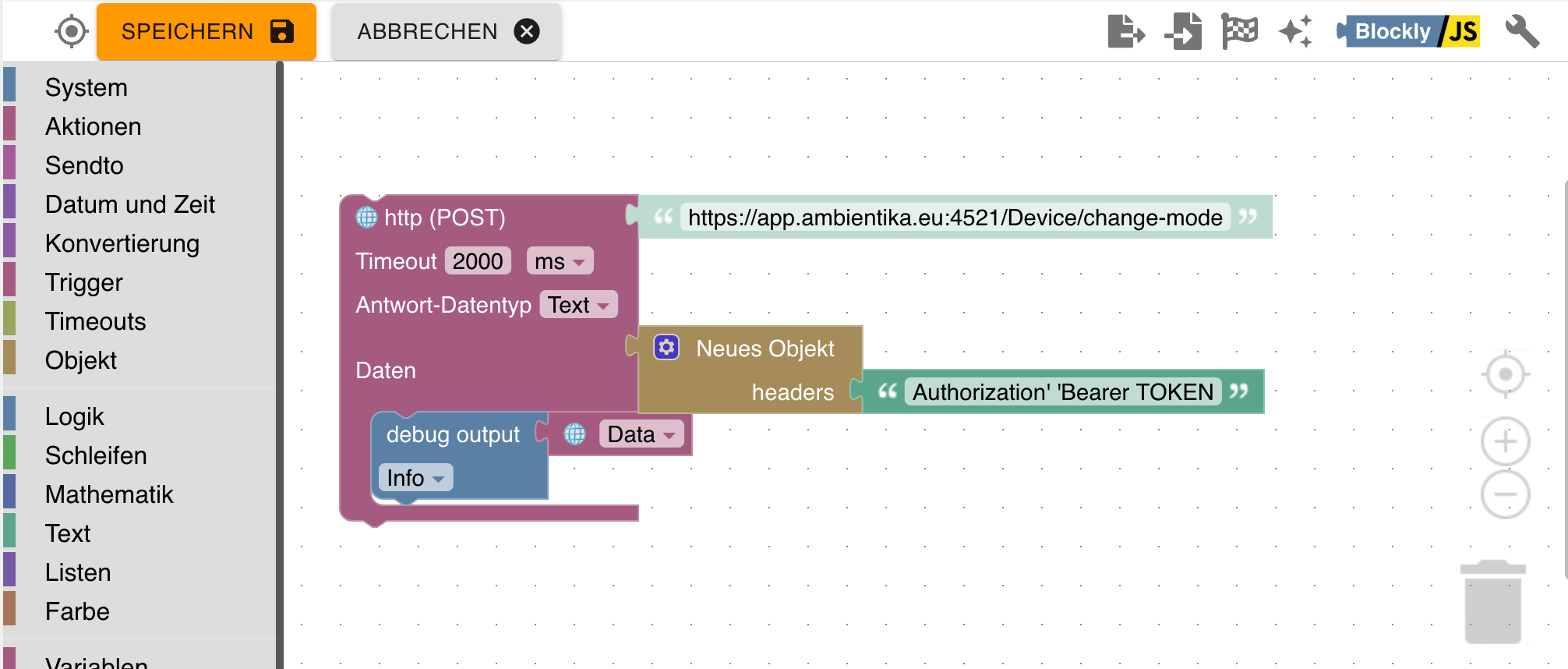Screen dimensions: 1568x669
Task: Open the Antwort-Datentyp Text dropdown
Action: 577,305
